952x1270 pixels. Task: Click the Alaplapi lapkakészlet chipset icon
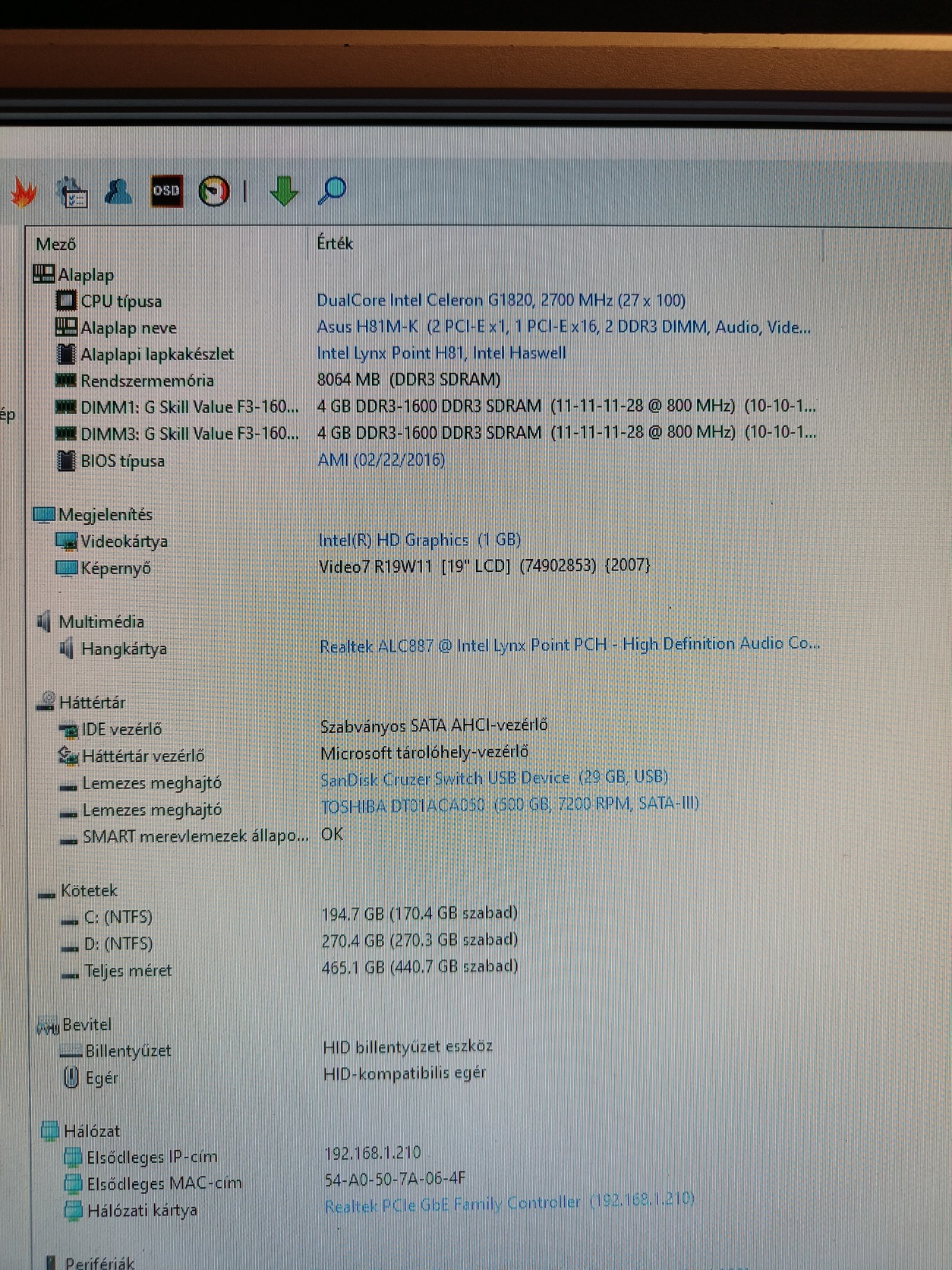[x=67, y=354]
